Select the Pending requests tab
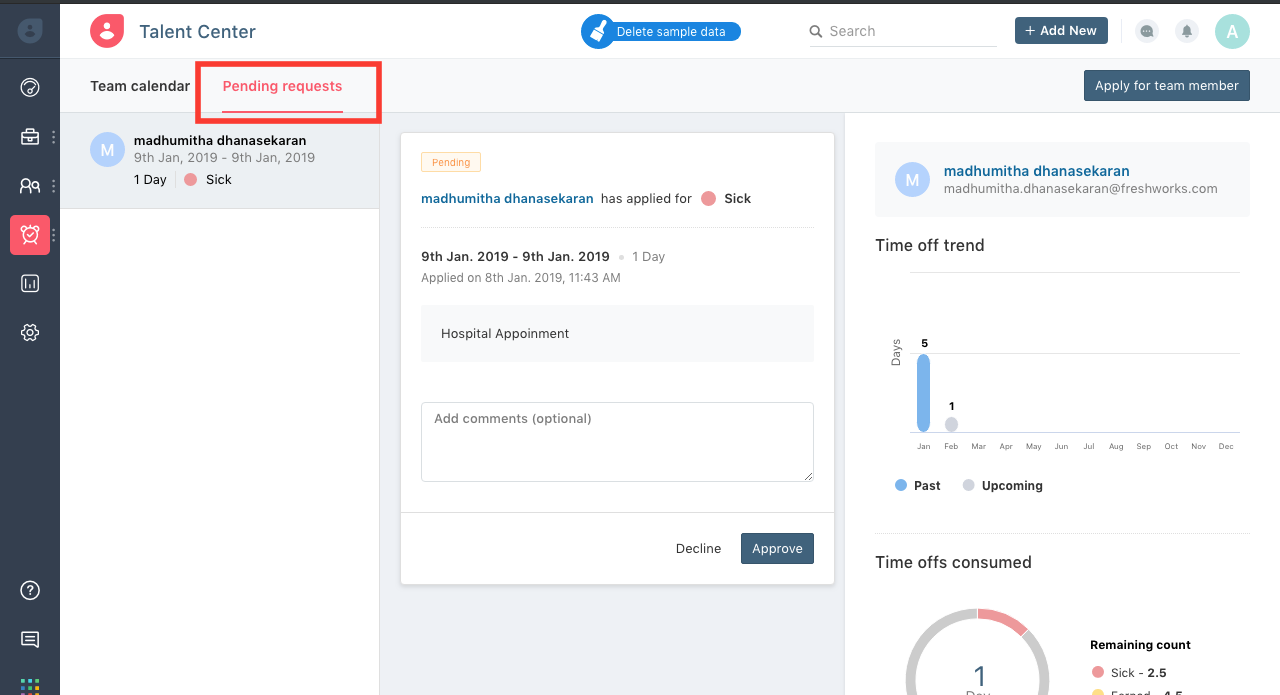 pos(281,86)
